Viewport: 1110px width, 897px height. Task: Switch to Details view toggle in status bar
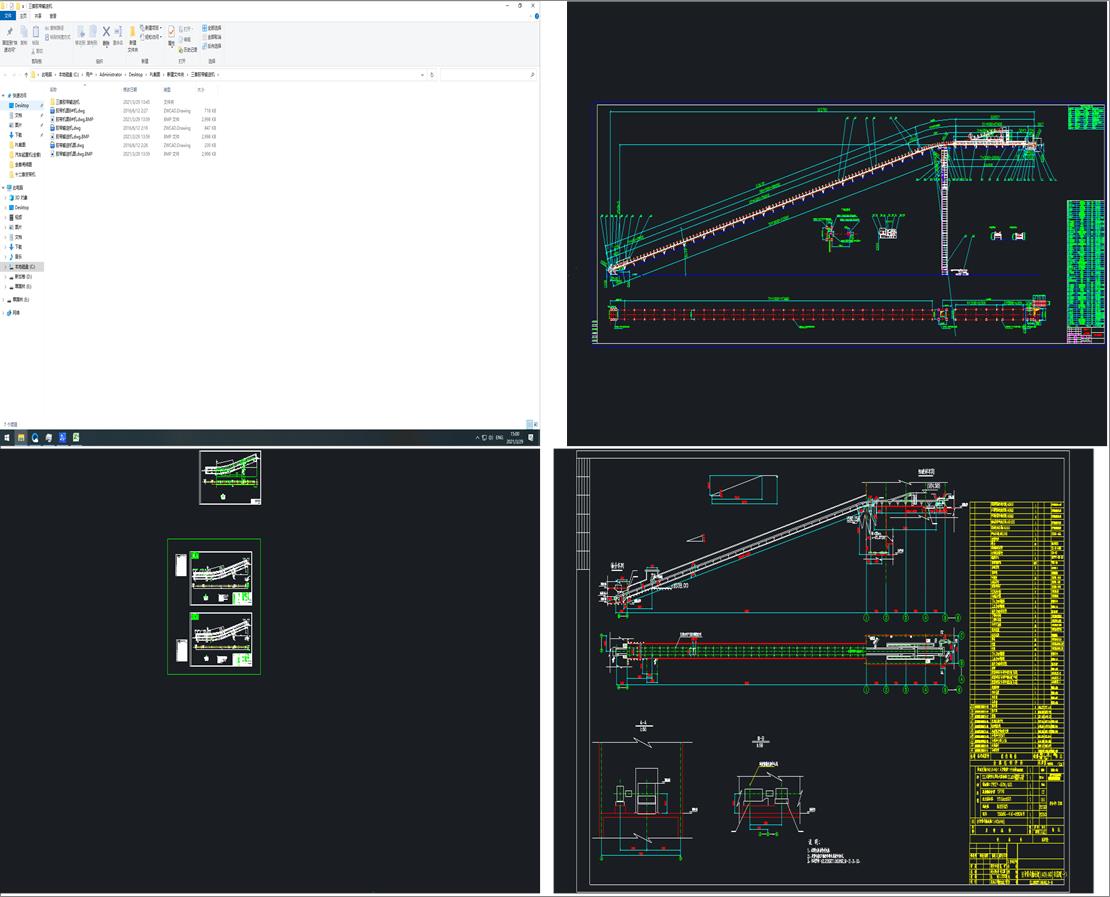529,424
